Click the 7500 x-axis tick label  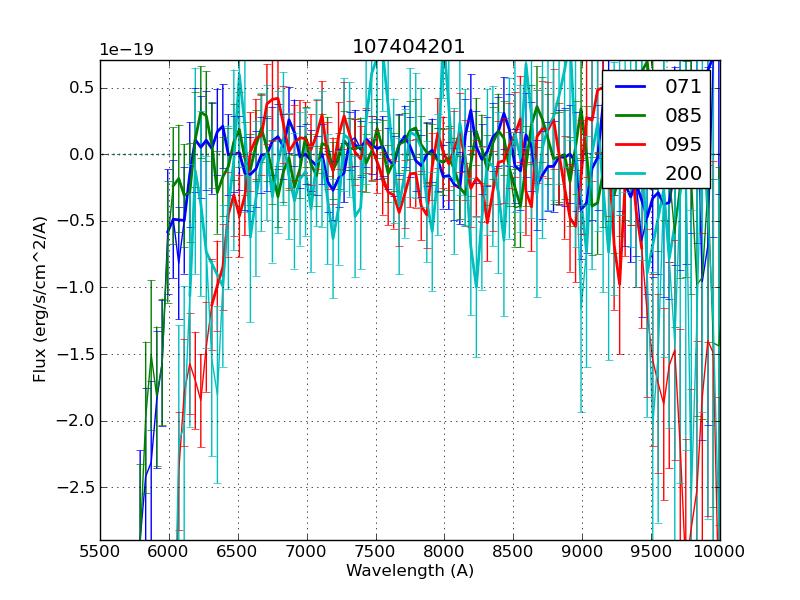pyautogui.click(x=375, y=551)
